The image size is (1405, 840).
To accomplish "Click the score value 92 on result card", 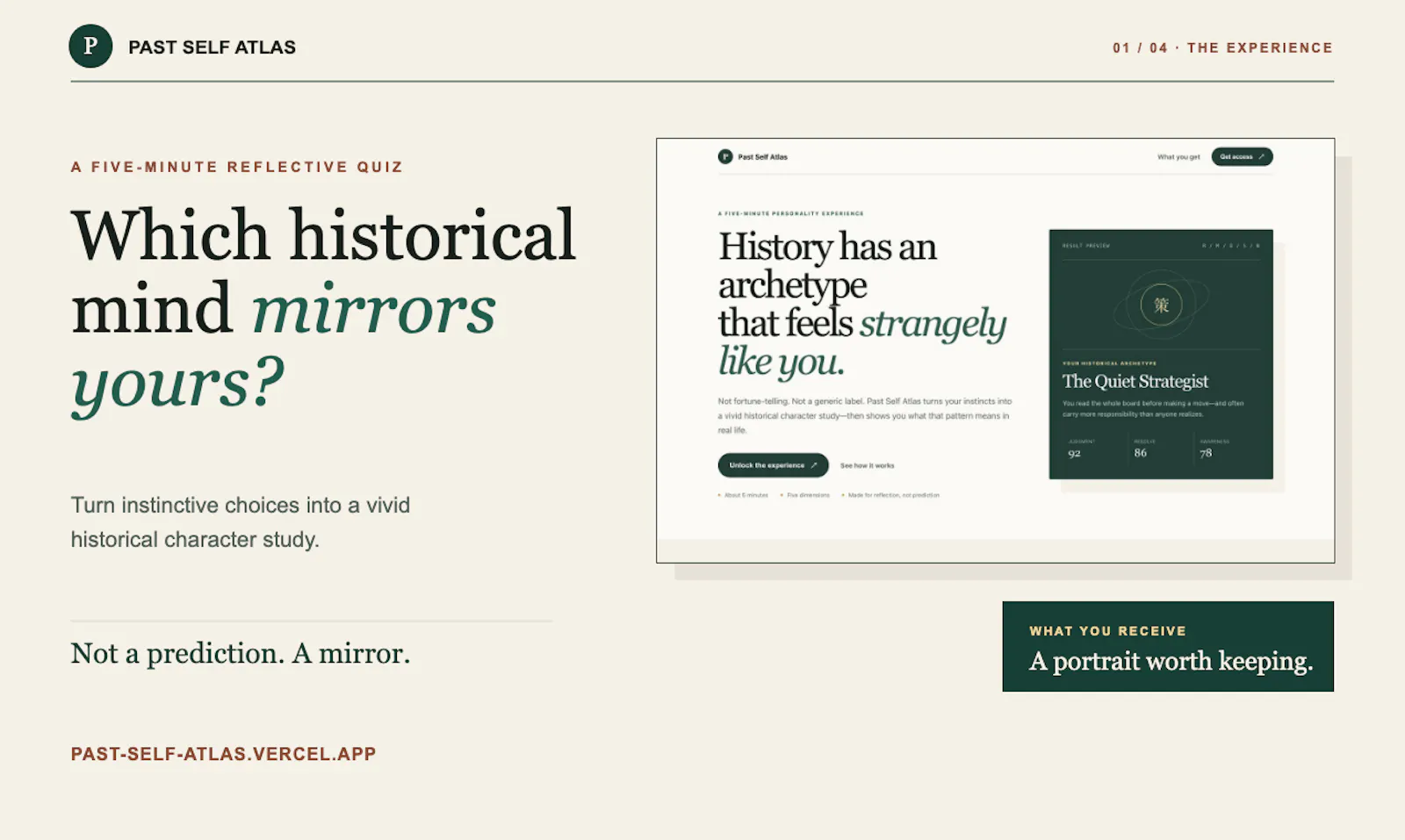I will coord(1074,454).
